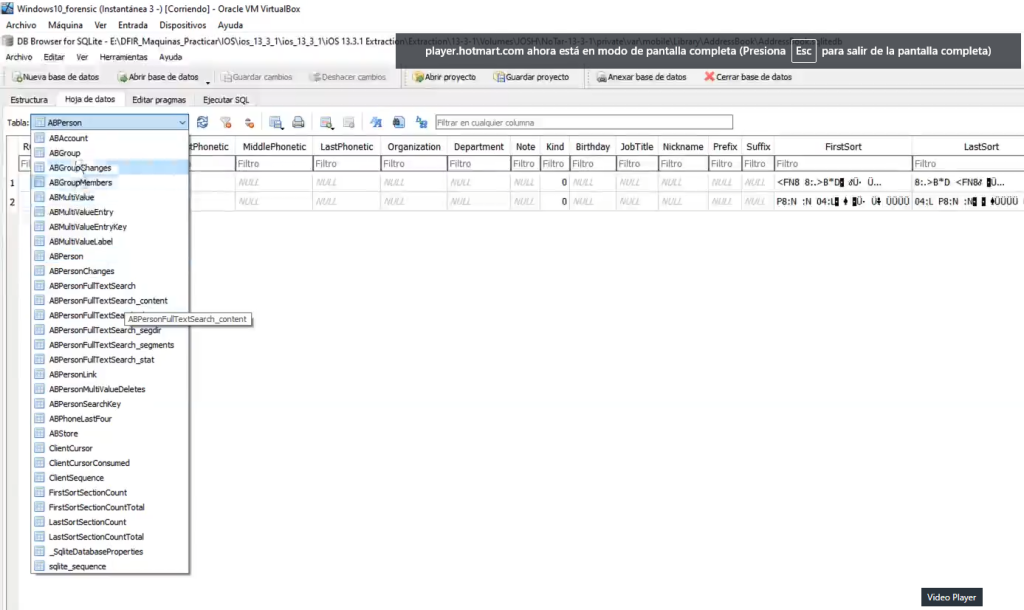Sort by the JobTitle column header
This screenshot has width=1024, height=610.
[636, 147]
